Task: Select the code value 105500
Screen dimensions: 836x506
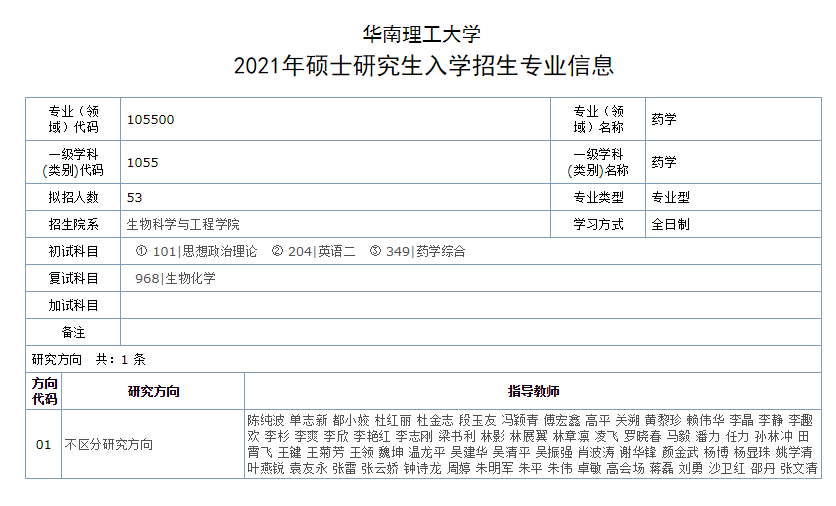Action: [x=150, y=119]
